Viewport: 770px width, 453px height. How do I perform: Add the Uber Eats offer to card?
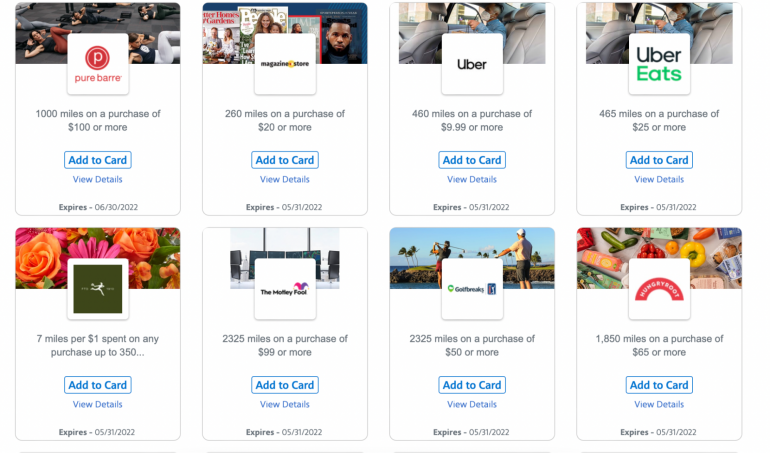pos(659,160)
